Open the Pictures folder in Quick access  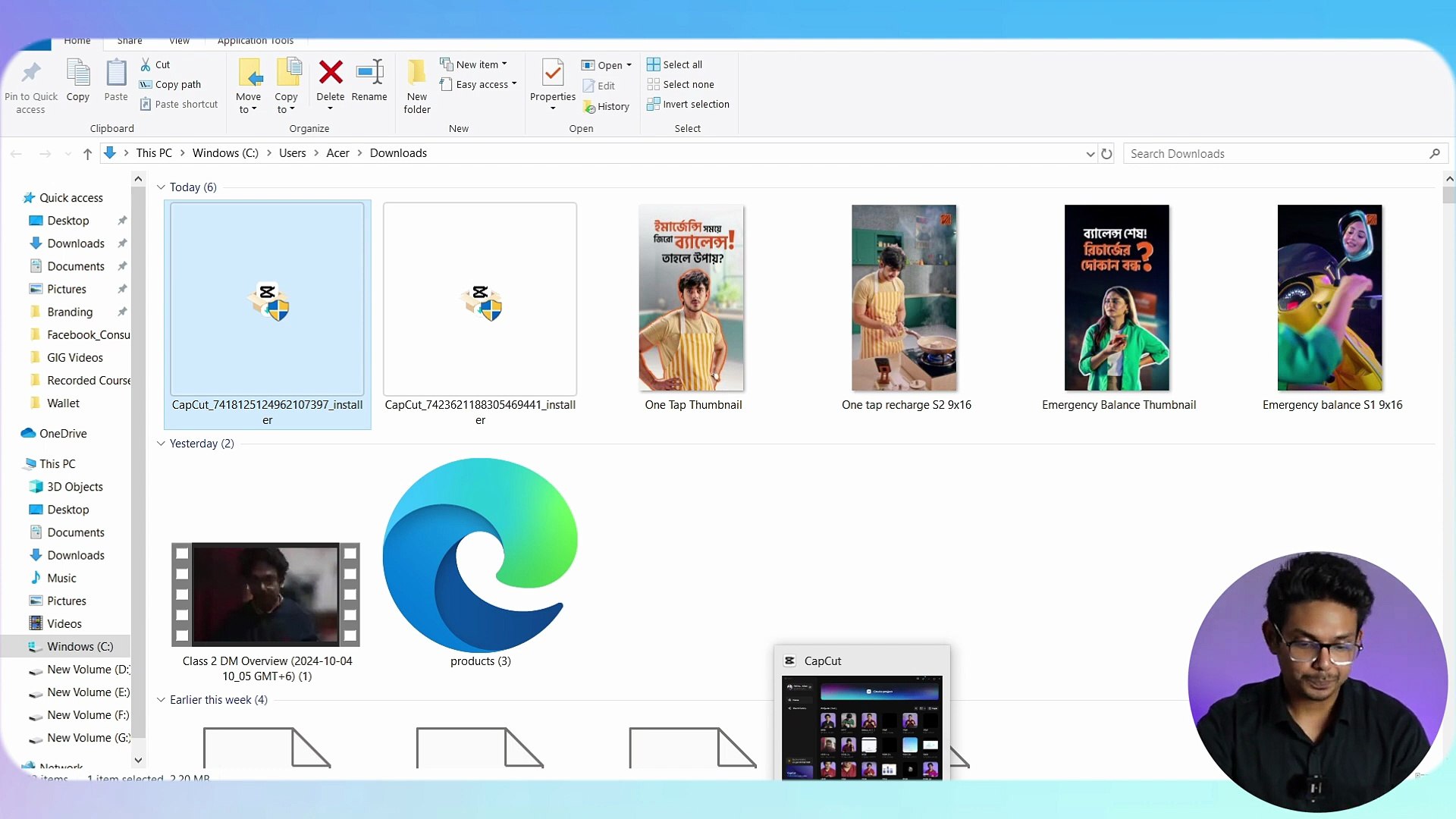coord(65,288)
